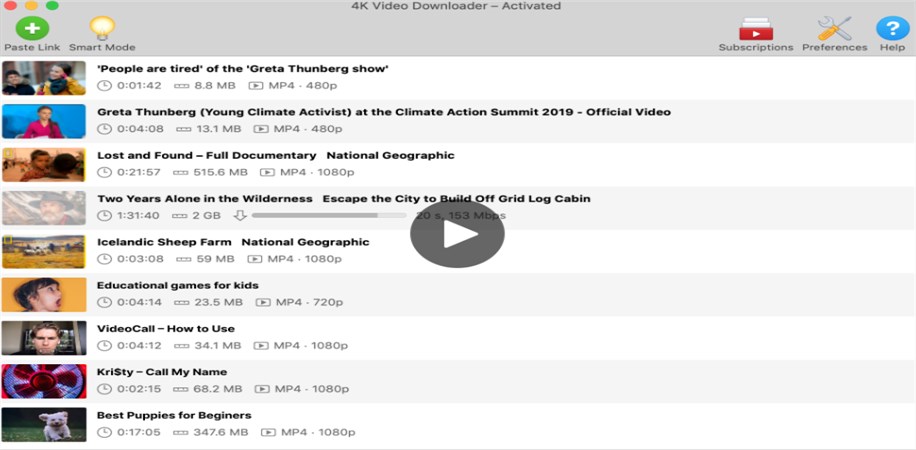916x450 pixels.
Task: Click the '0:21:57' duration text
Action: pyautogui.click(x=138, y=172)
